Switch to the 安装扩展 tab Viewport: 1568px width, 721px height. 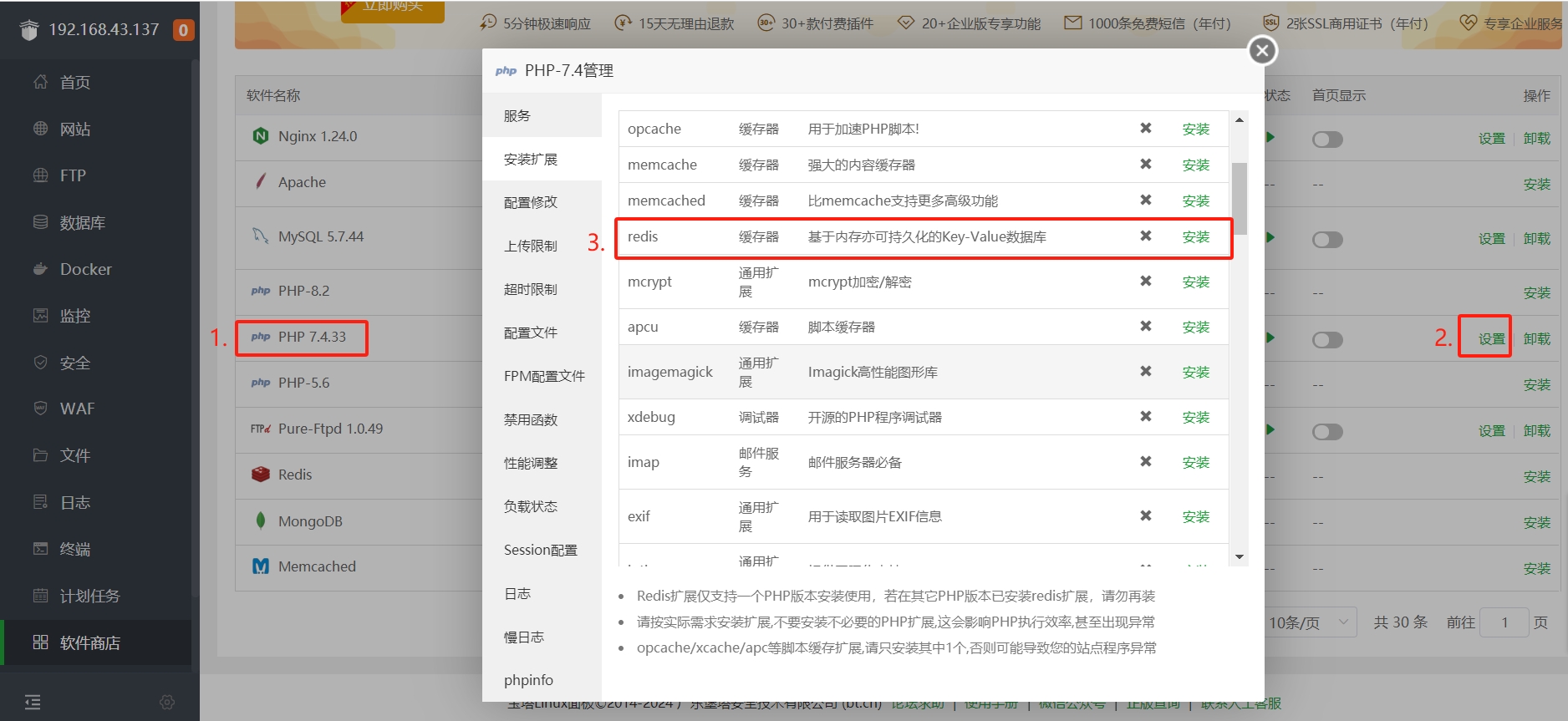[542, 159]
